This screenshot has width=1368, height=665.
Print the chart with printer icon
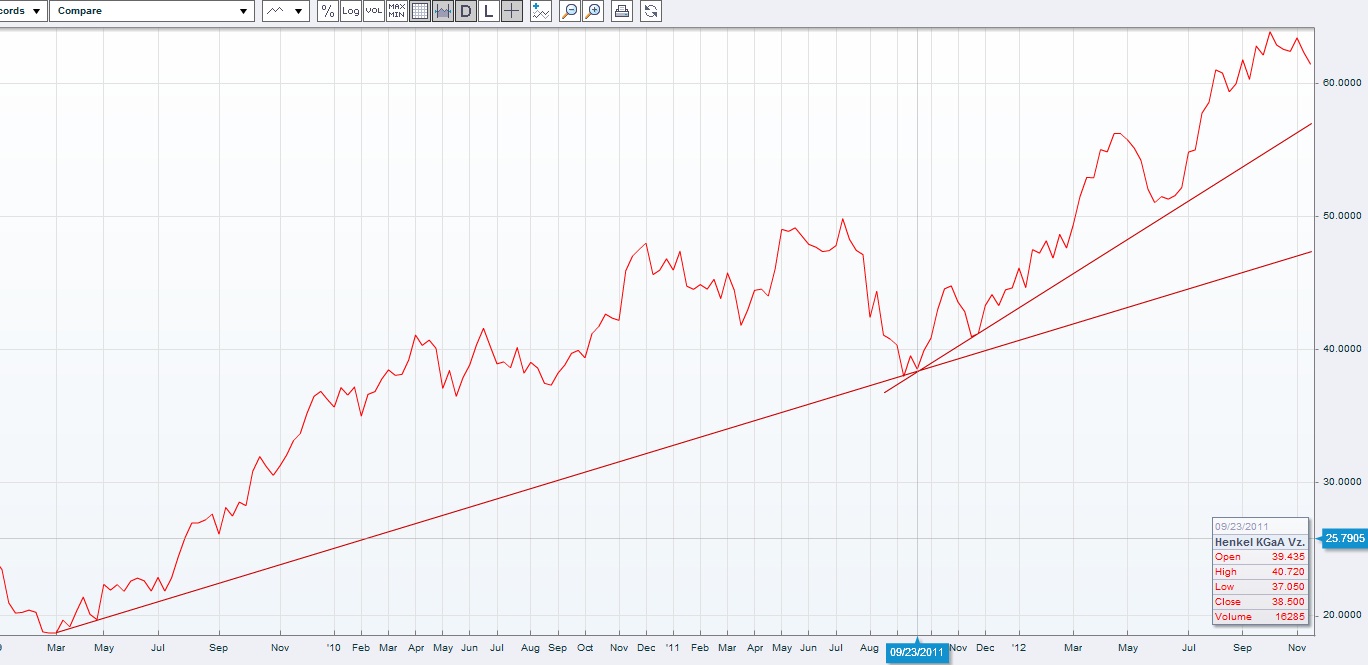coord(622,11)
